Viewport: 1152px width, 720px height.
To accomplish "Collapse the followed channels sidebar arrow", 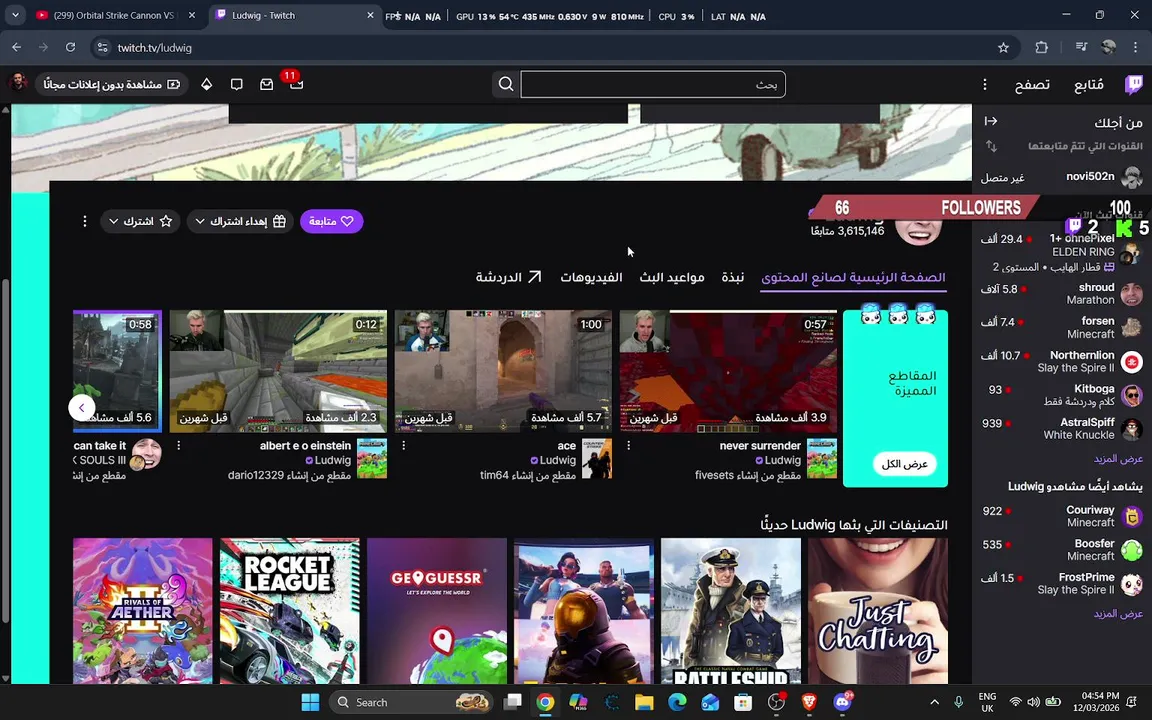I will [x=990, y=121].
